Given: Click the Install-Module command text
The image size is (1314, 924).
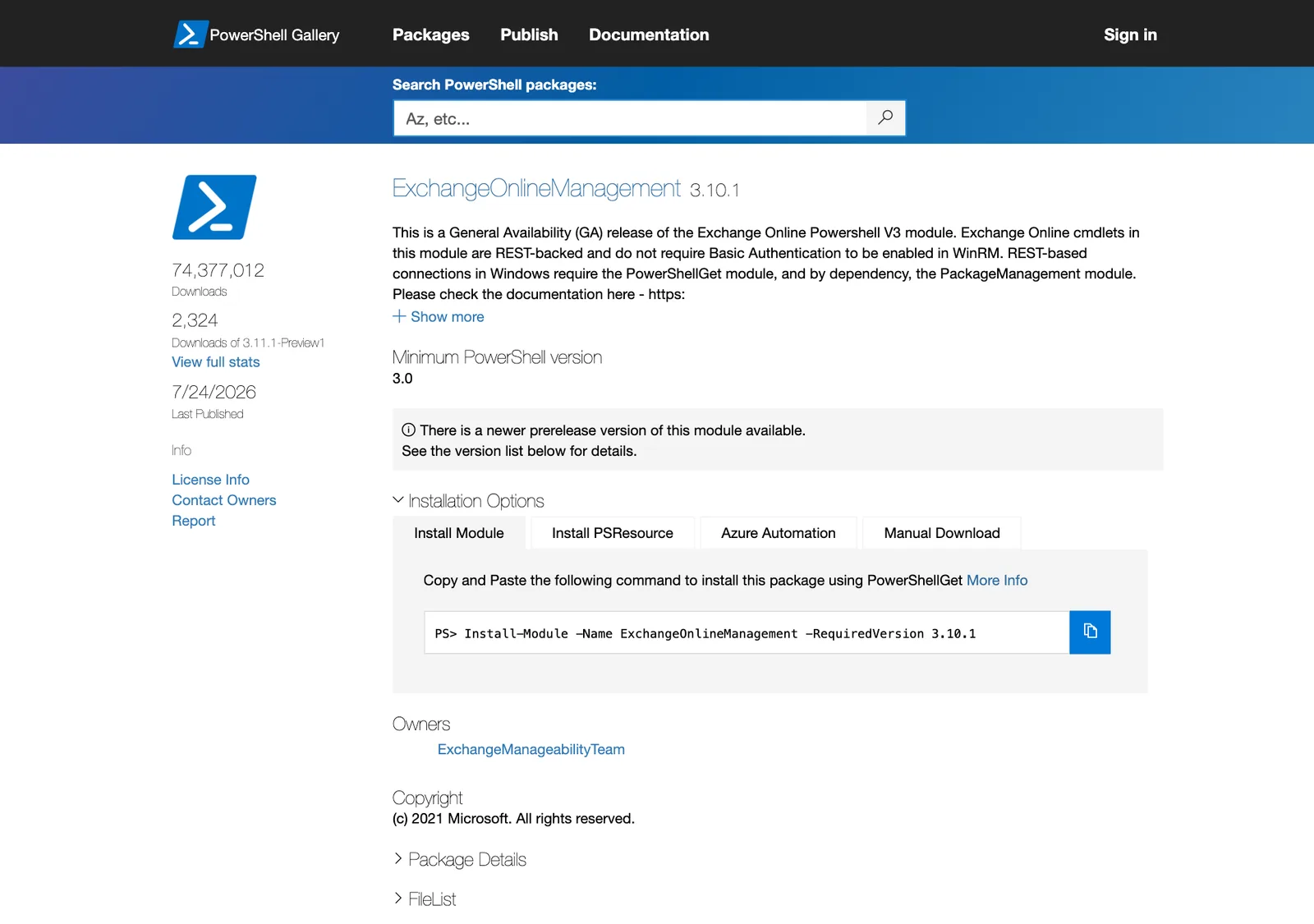Looking at the screenshot, I should pos(705,633).
